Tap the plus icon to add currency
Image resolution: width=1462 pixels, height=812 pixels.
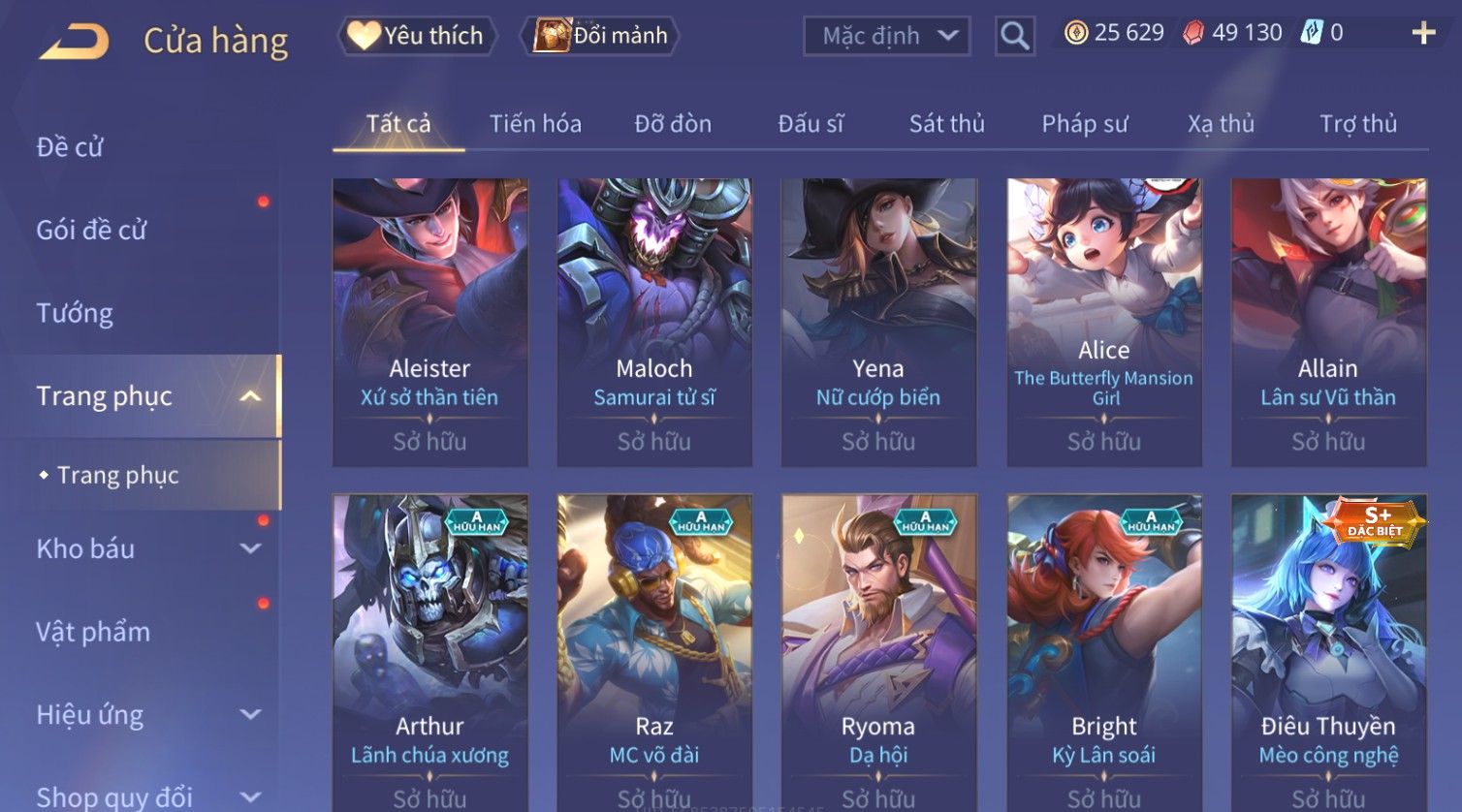click(1423, 34)
